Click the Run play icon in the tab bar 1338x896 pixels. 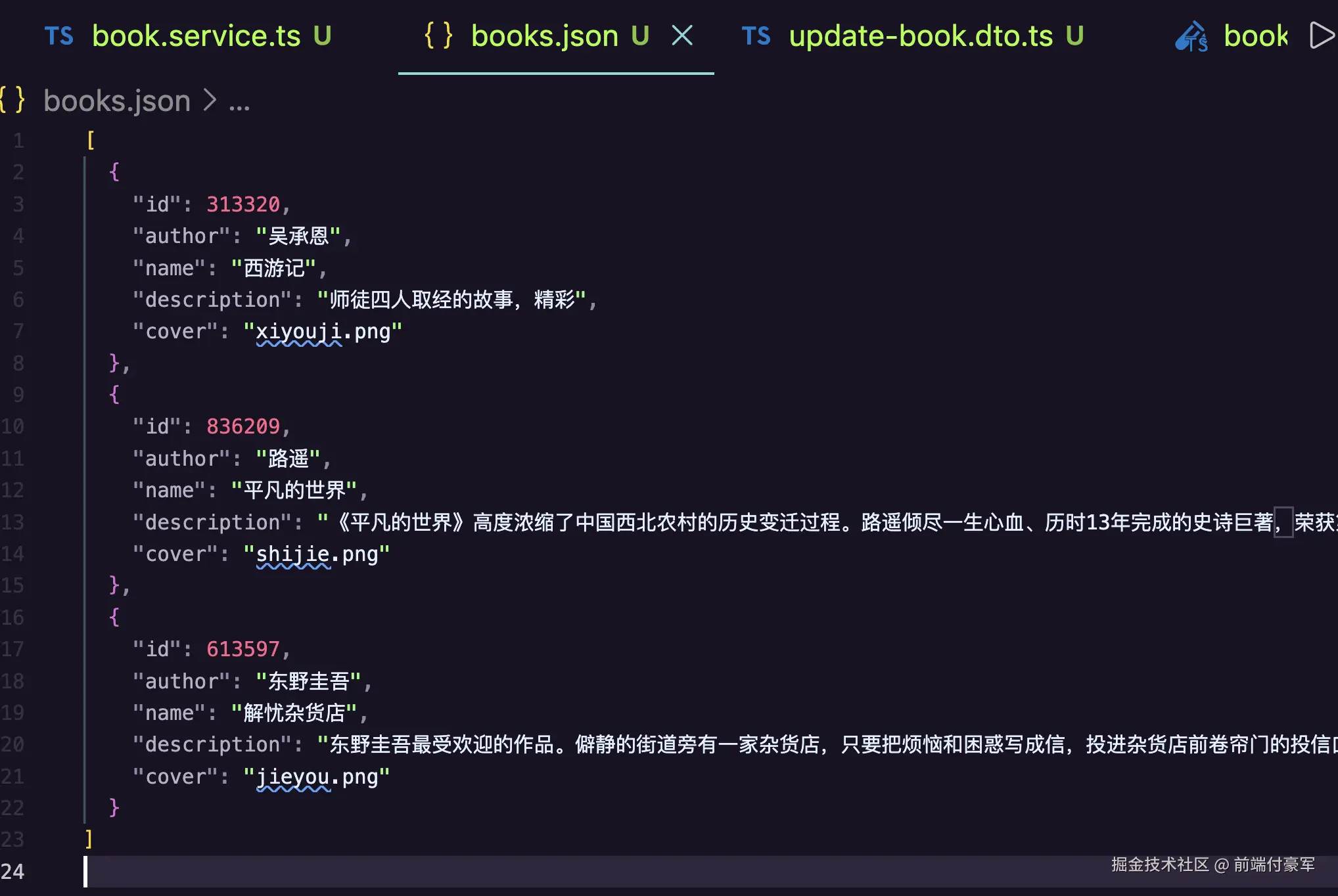tap(1322, 35)
